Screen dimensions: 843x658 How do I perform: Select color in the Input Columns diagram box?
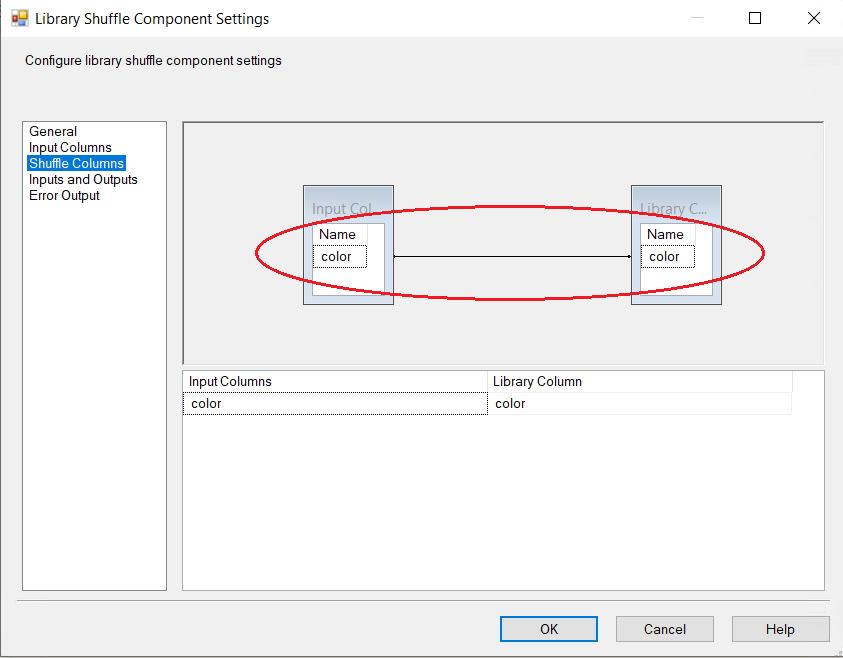coord(339,257)
